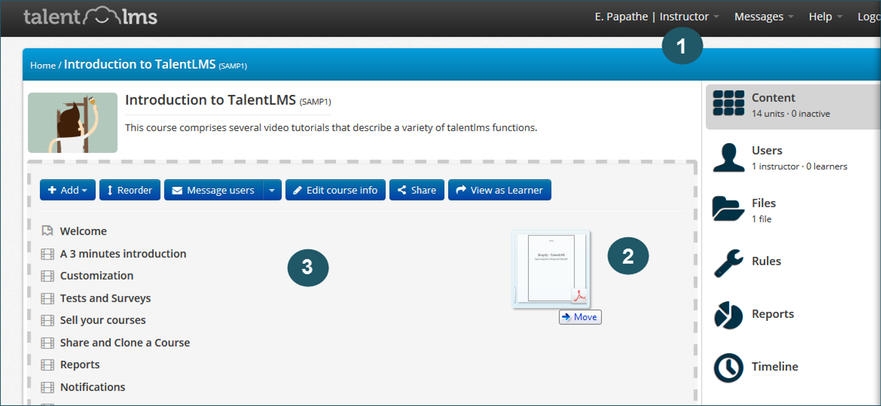Open the A 3 minutes introduction unit
This screenshot has height=406, width=881.
pos(123,254)
